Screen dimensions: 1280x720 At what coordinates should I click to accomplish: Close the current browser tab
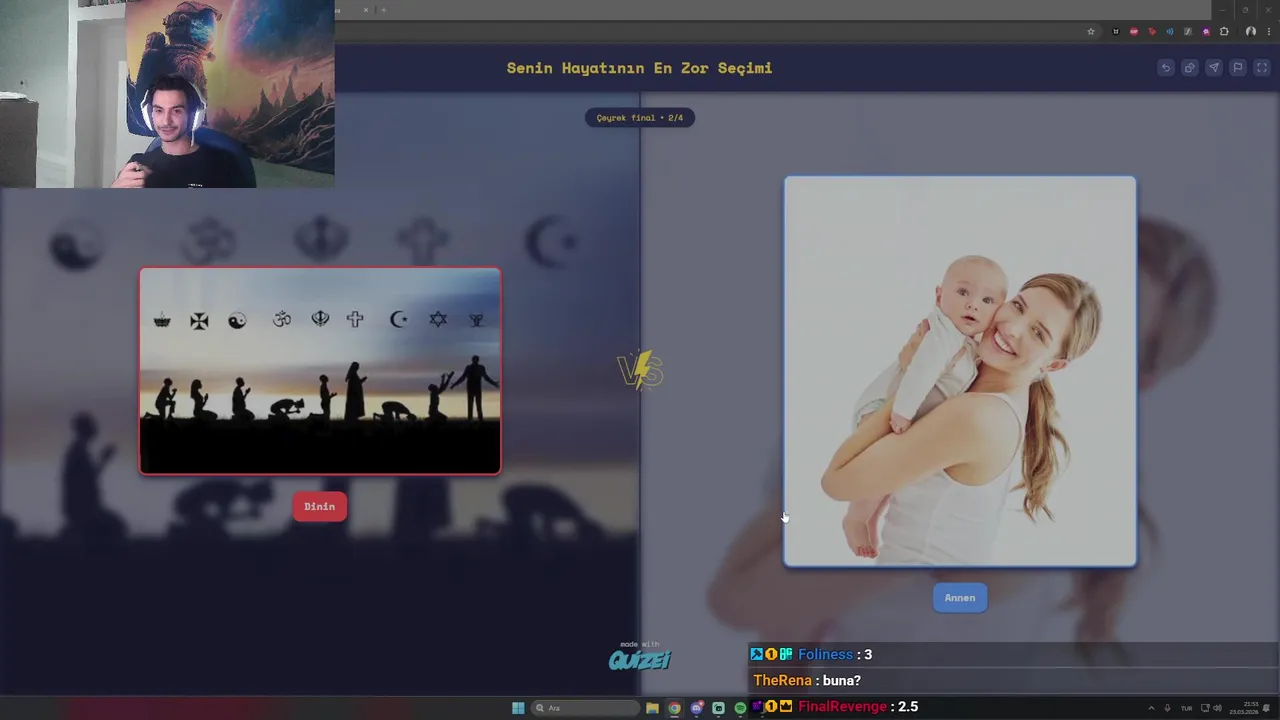366,10
